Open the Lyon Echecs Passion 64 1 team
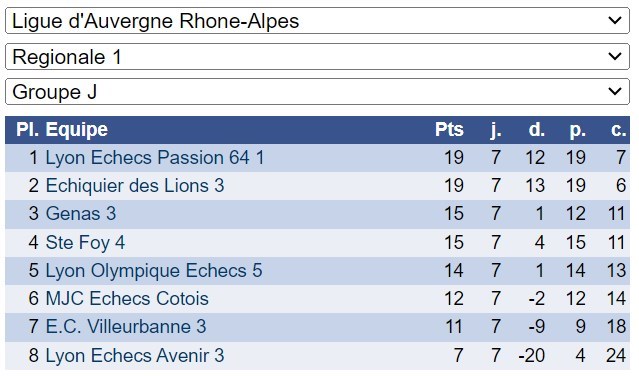Screen dimensions: 639x378 pyautogui.click(x=155, y=158)
